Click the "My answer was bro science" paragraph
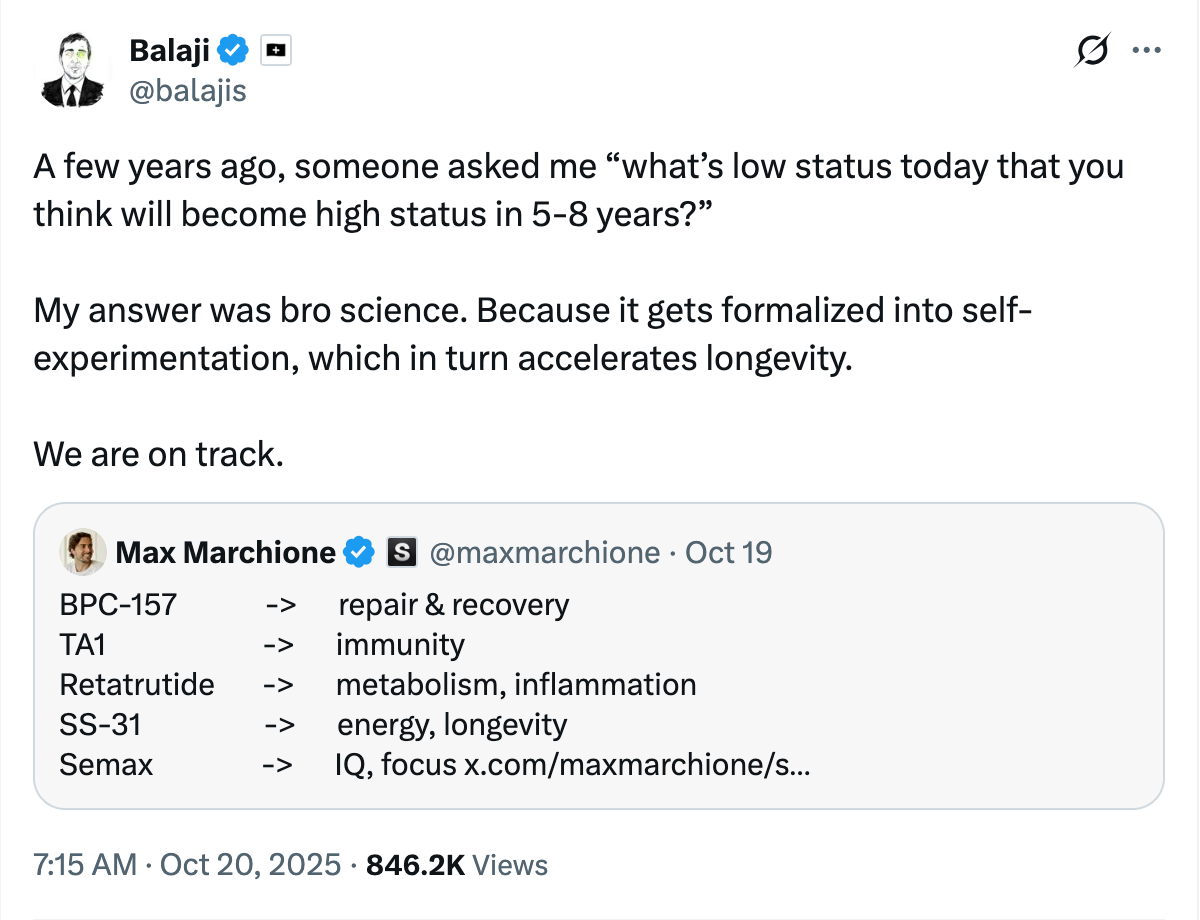This screenshot has width=1200, height=920. pos(532,334)
